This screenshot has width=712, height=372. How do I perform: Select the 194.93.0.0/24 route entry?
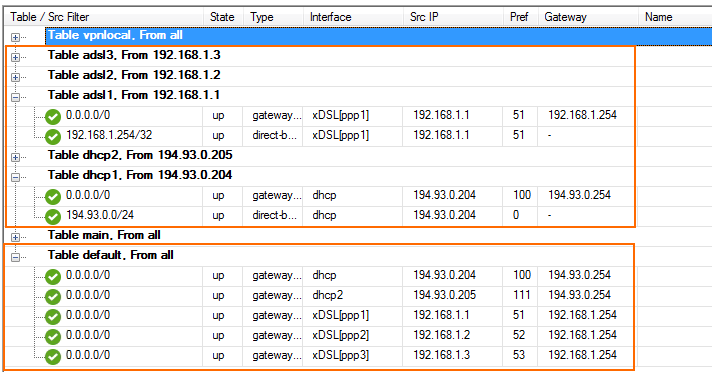pos(100,215)
